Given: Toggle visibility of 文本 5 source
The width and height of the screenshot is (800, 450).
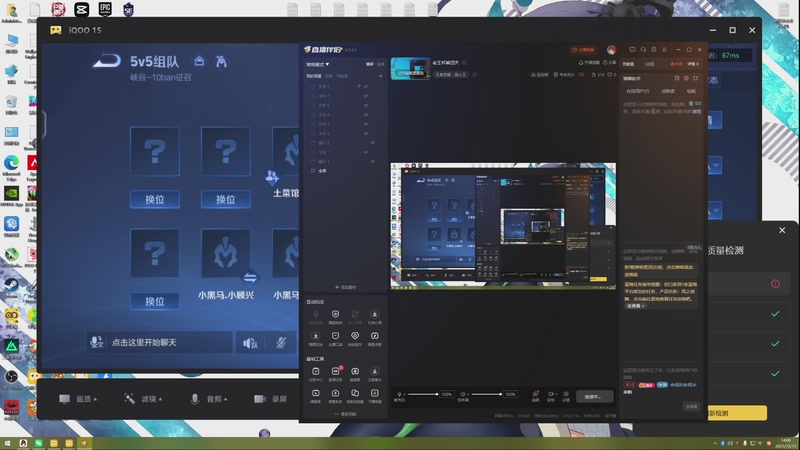Looking at the screenshot, I should tap(365, 86).
